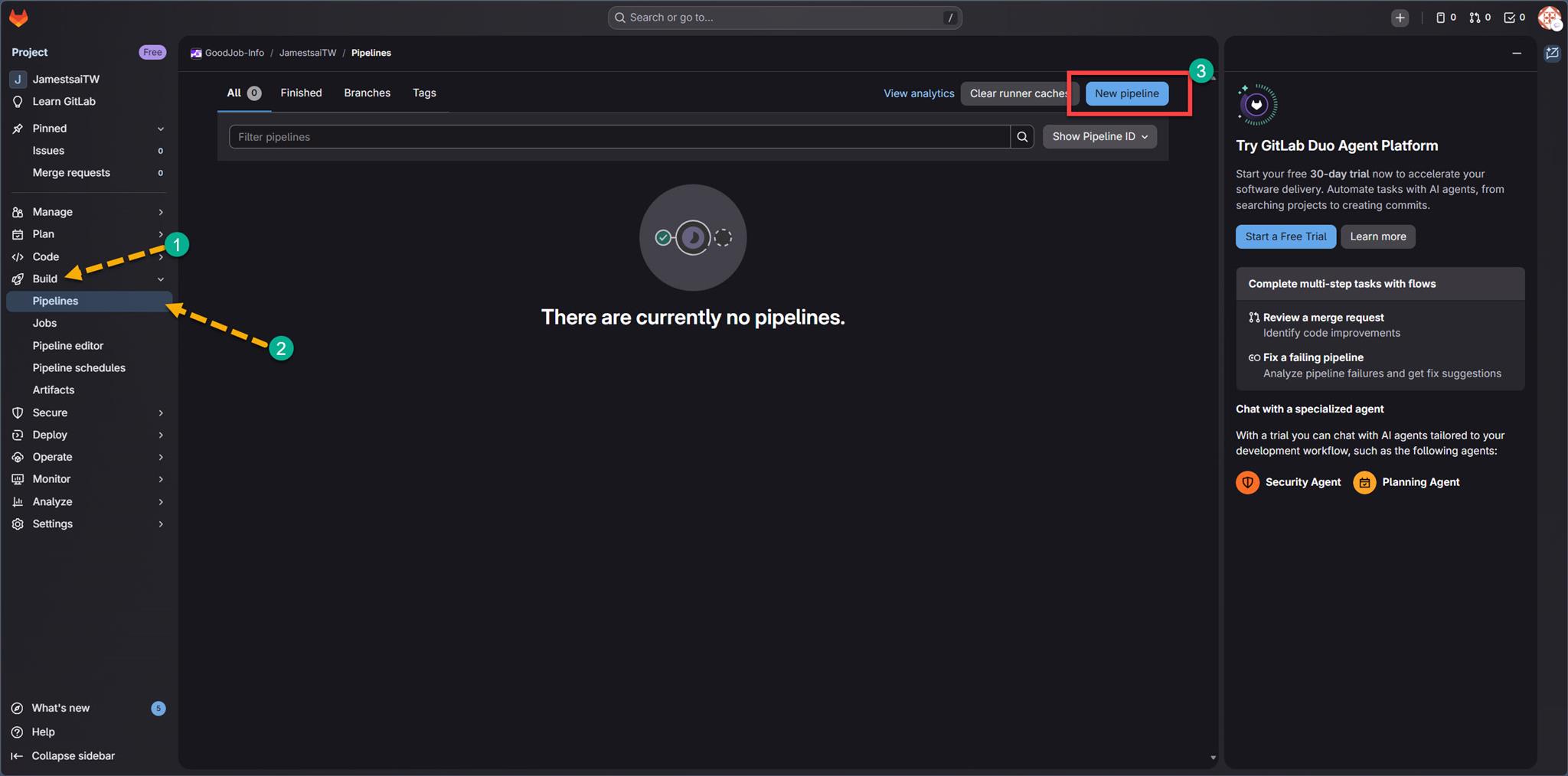Minimize the GitLab Duo panel
The image size is (1568, 776).
[x=1516, y=54]
